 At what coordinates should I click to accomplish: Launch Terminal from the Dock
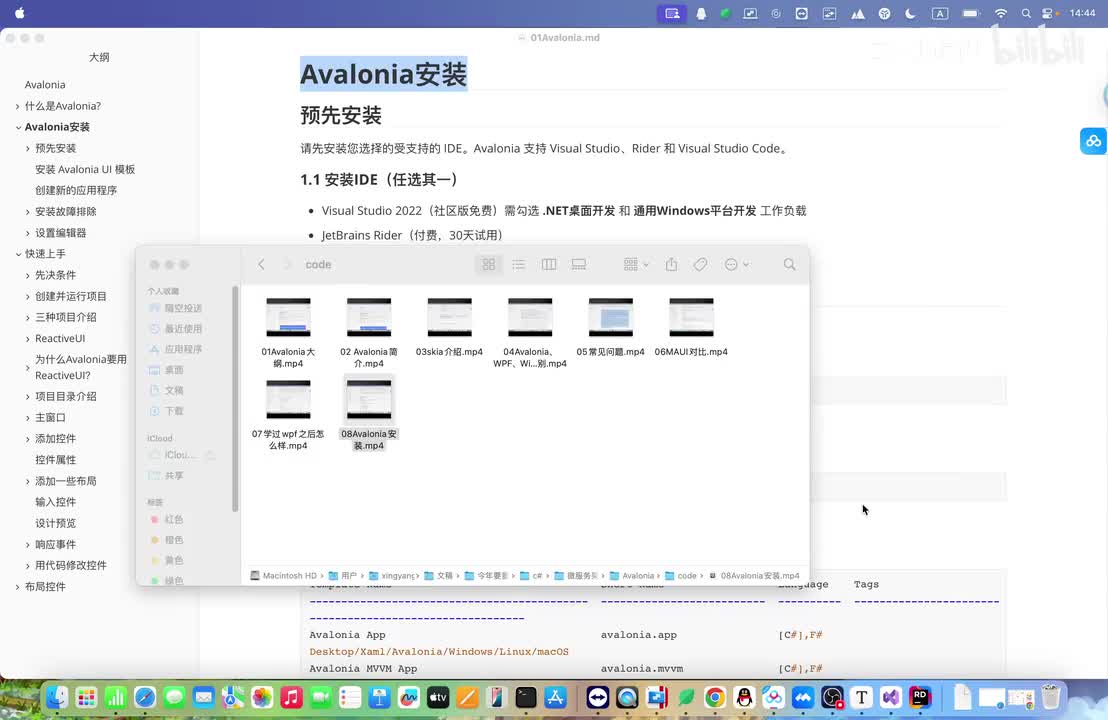coord(526,698)
